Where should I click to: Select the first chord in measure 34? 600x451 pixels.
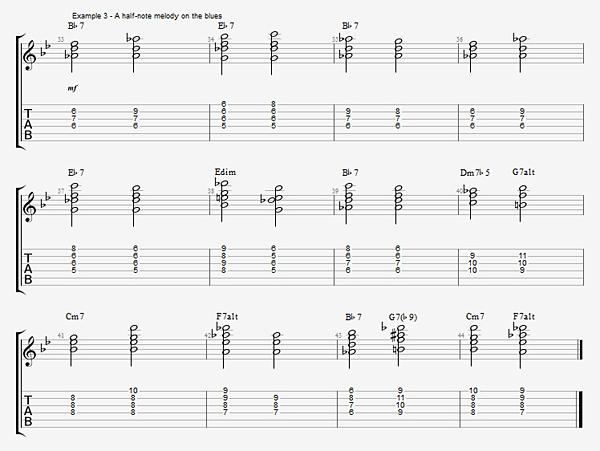(x=224, y=47)
